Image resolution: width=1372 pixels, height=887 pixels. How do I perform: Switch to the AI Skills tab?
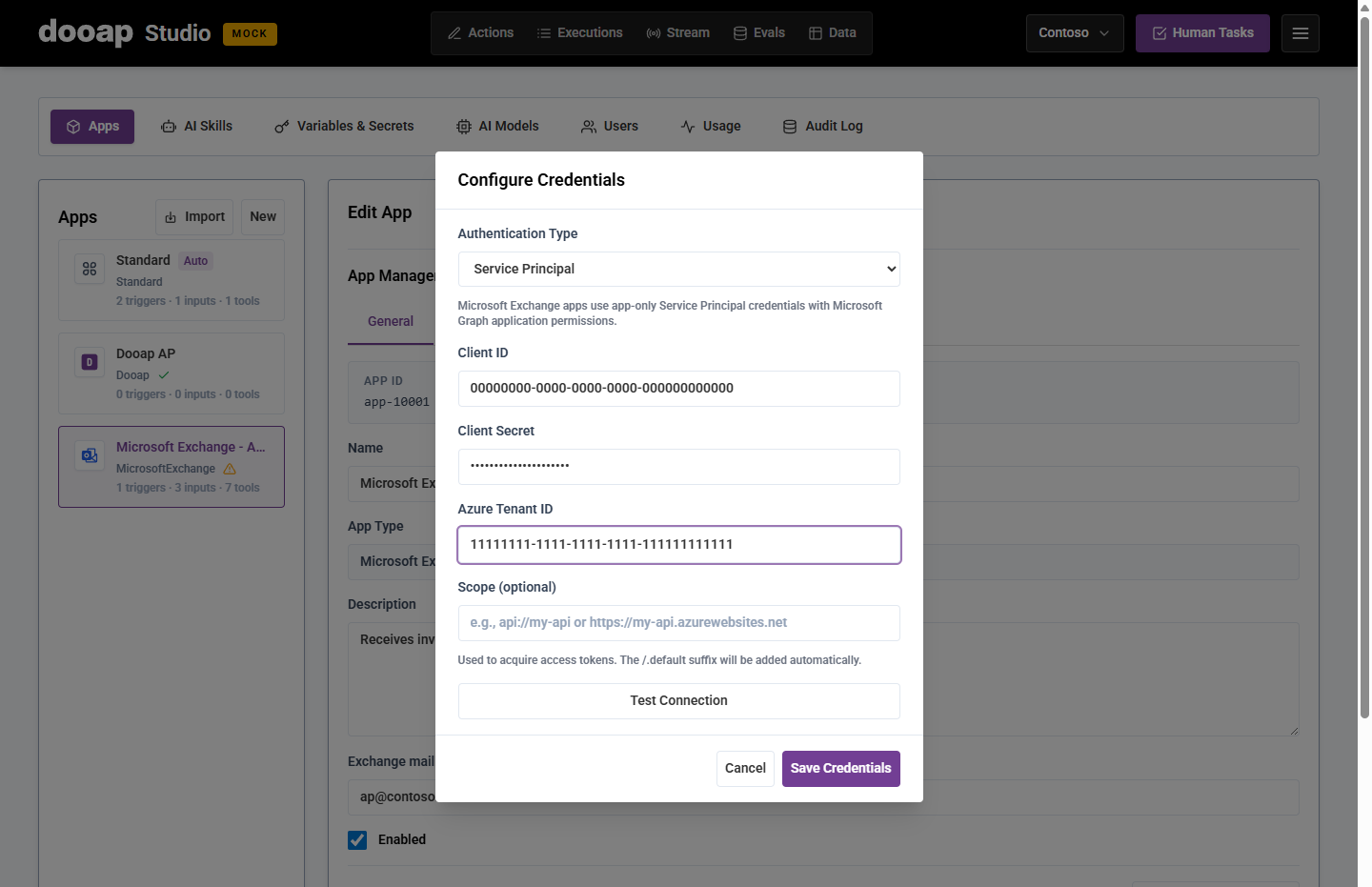[196, 127]
